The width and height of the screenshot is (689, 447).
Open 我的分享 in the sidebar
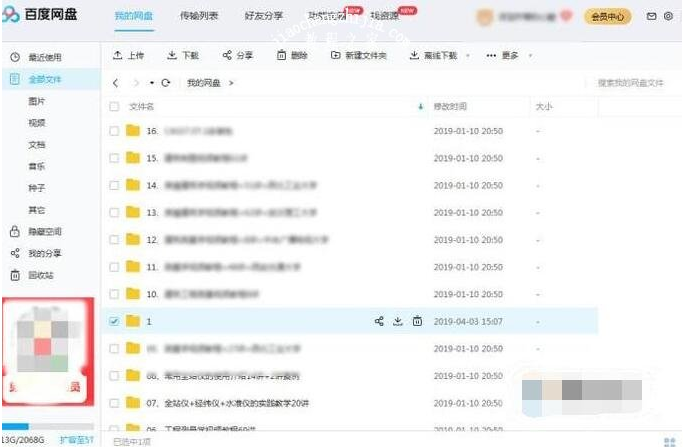(x=36, y=253)
